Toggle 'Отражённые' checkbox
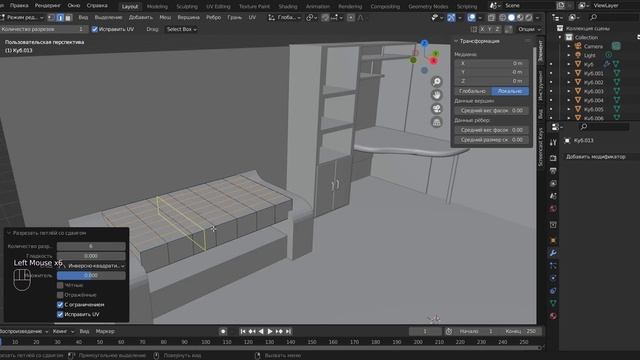Viewport: 640px width, 360px height. (60, 295)
